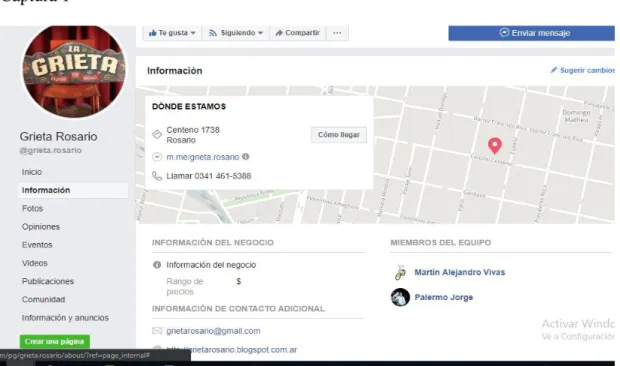Go to Eventos in the sidebar
The height and width of the screenshot is (366, 620).
click(37, 245)
